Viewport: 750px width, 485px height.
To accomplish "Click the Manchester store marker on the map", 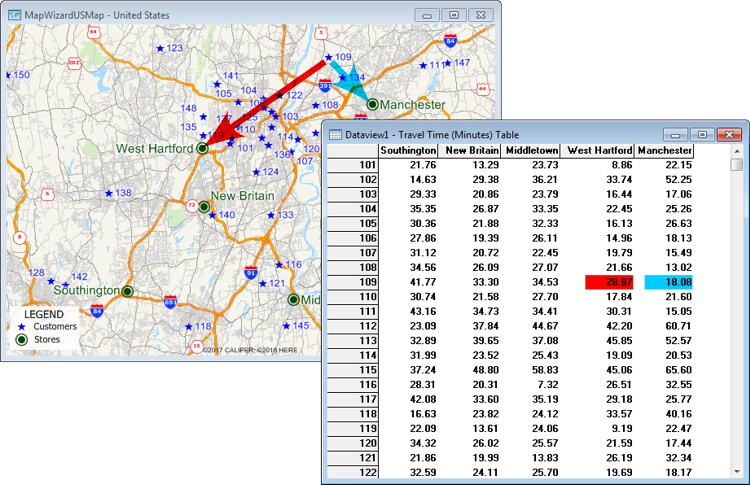I will (373, 104).
